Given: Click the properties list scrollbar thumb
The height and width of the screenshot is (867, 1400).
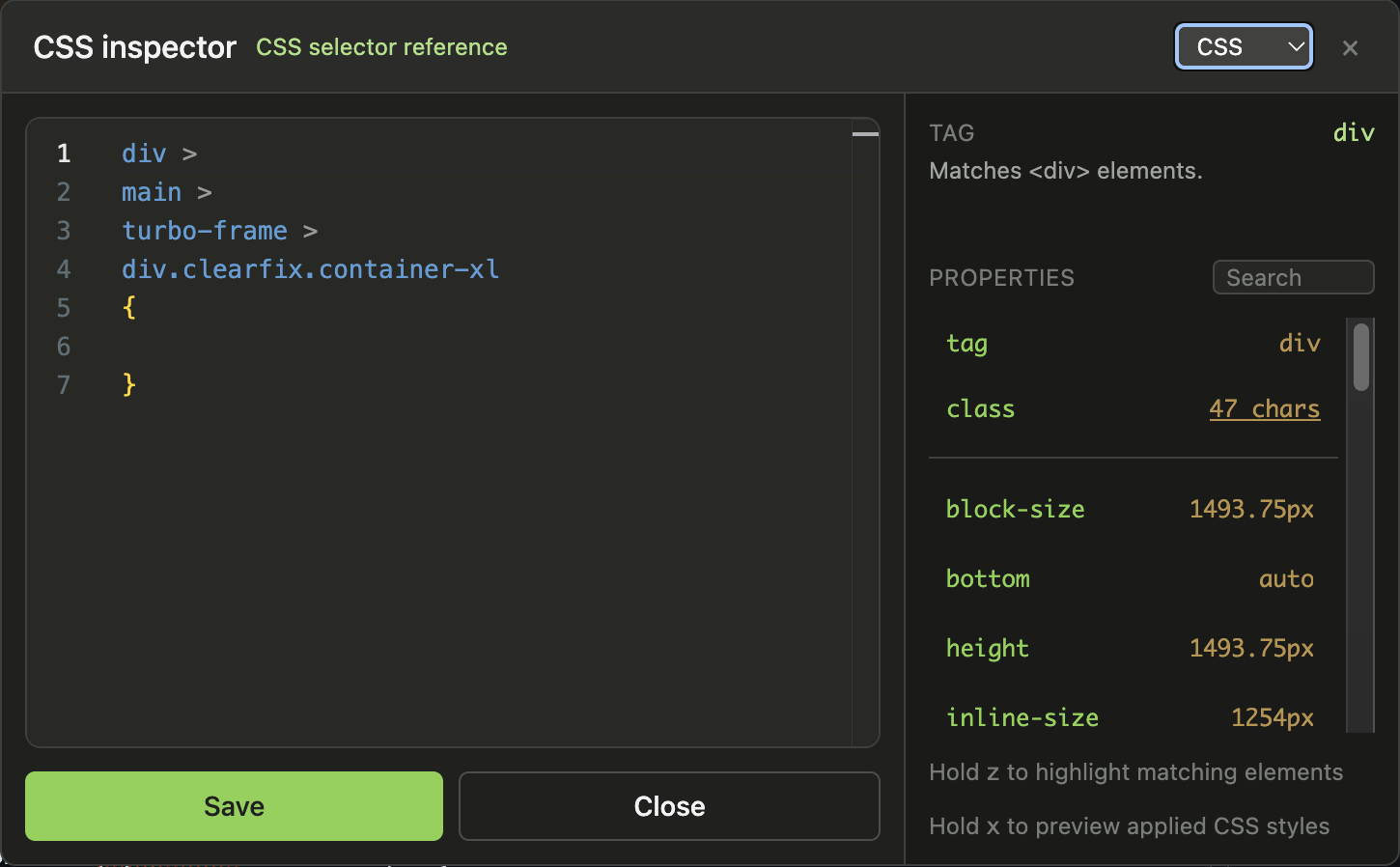Looking at the screenshot, I should pos(1361,357).
